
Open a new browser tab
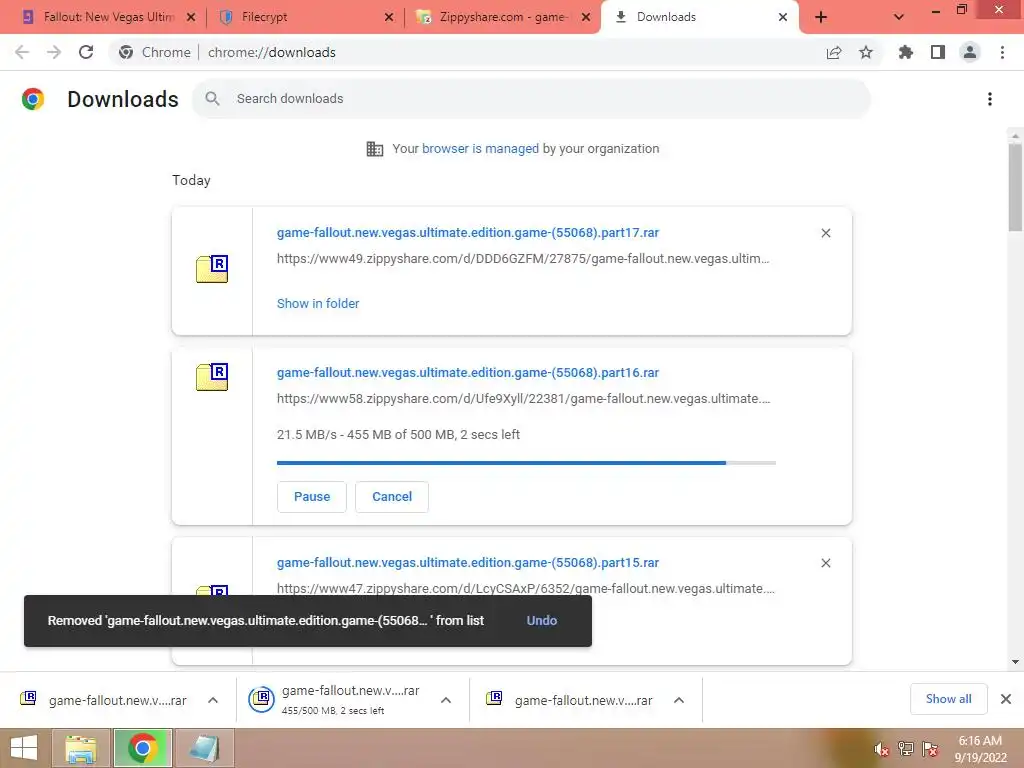click(821, 18)
